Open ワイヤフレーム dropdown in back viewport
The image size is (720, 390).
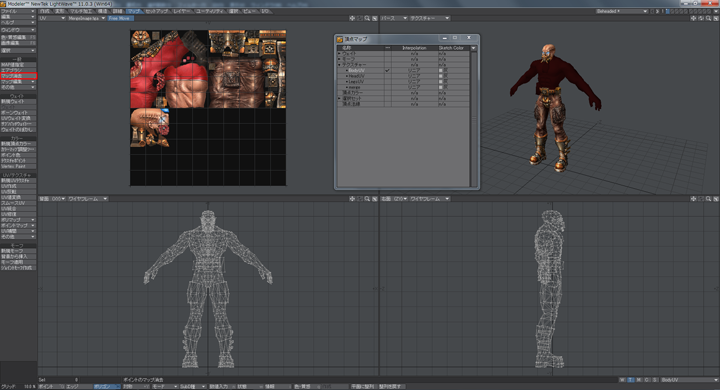[x=88, y=199]
